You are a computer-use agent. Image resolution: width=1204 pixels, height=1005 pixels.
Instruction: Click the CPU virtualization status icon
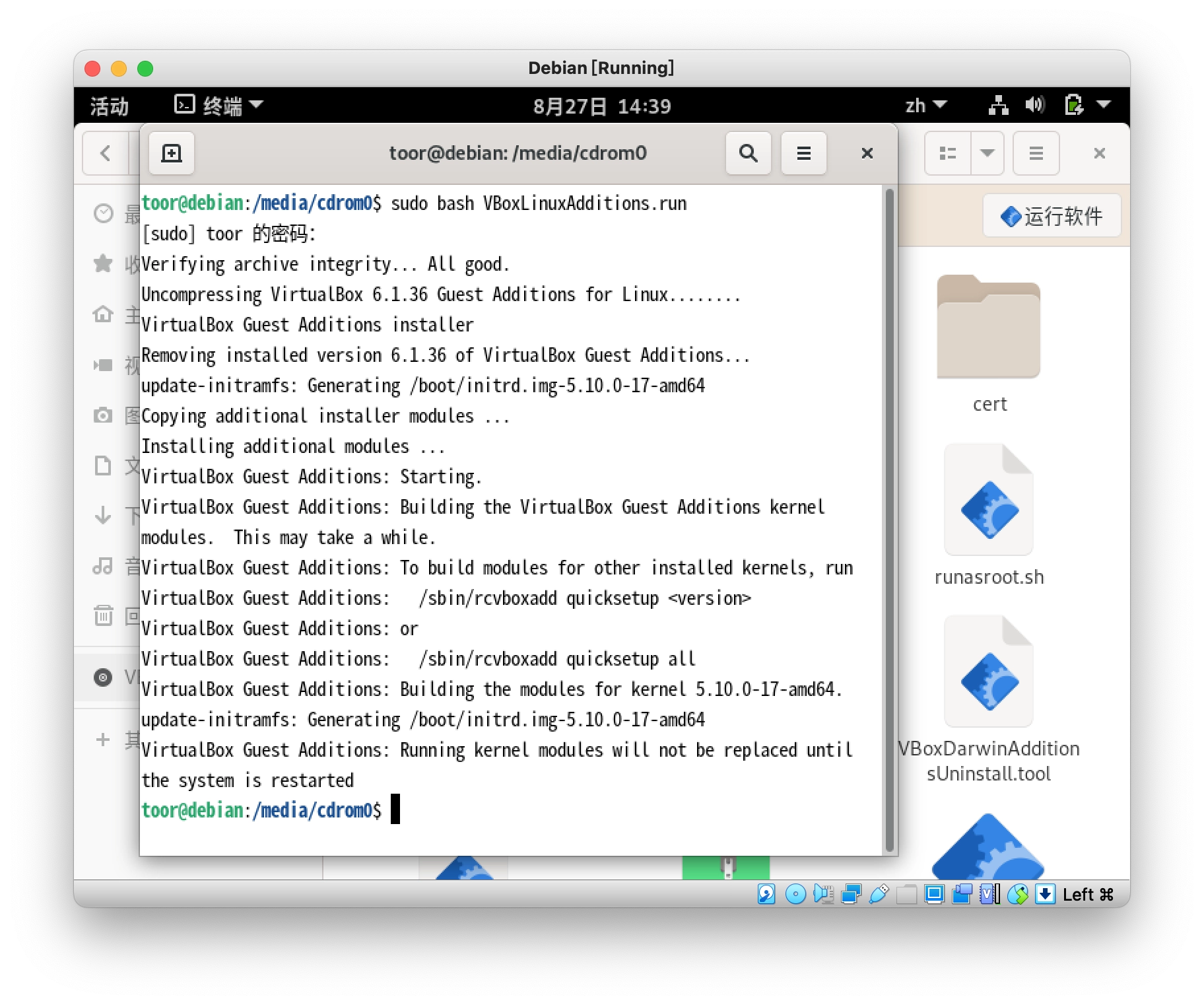pos(989,894)
